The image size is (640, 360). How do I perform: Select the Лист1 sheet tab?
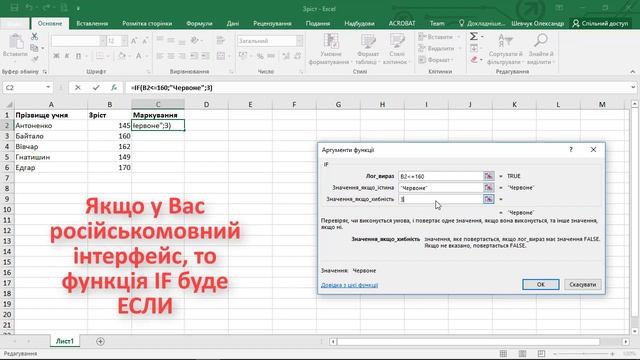(x=65, y=341)
